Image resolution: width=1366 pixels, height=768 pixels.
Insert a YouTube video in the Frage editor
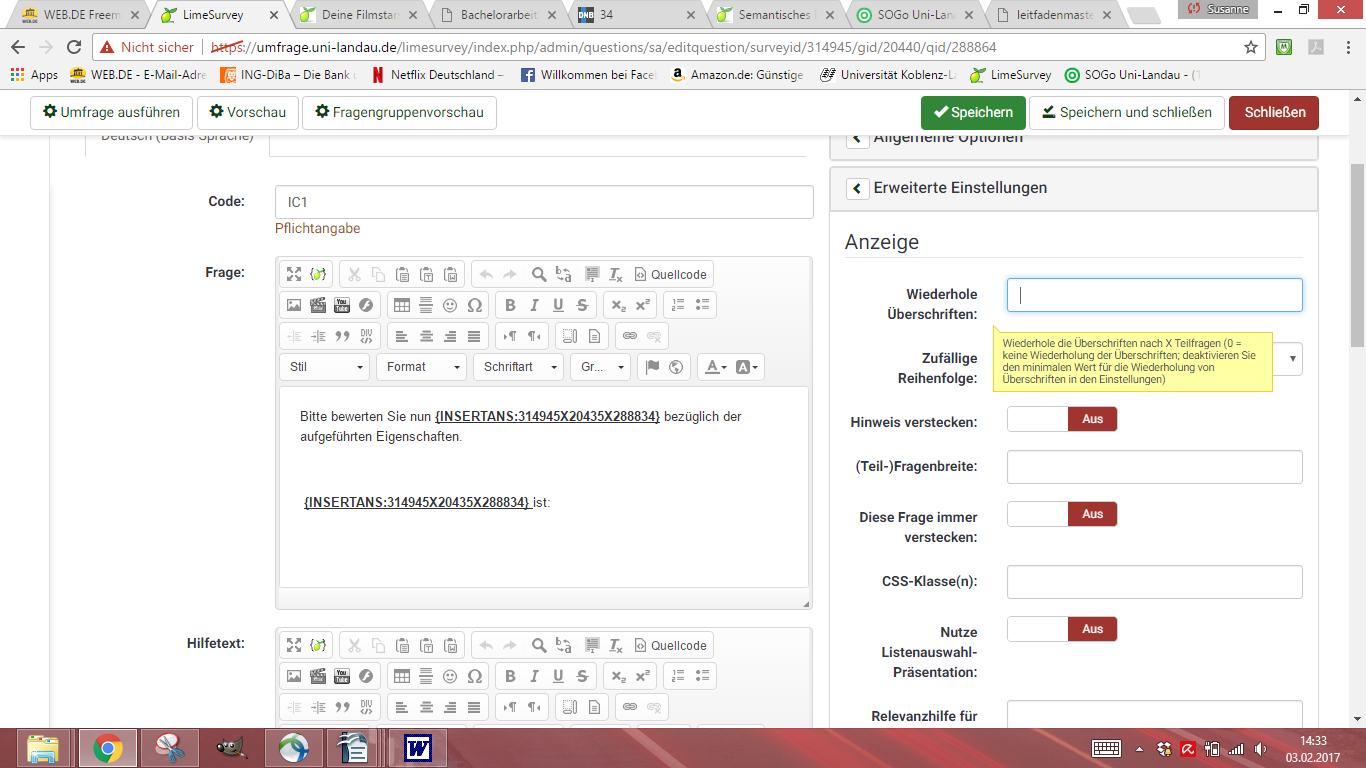[x=342, y=305]
